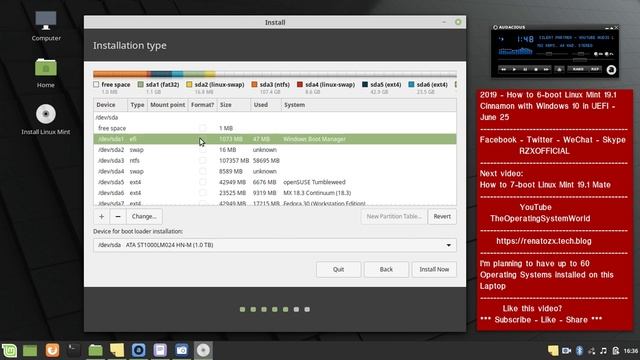
Task: Remove the partition with the minus button
Action: (x=118, y=216)
